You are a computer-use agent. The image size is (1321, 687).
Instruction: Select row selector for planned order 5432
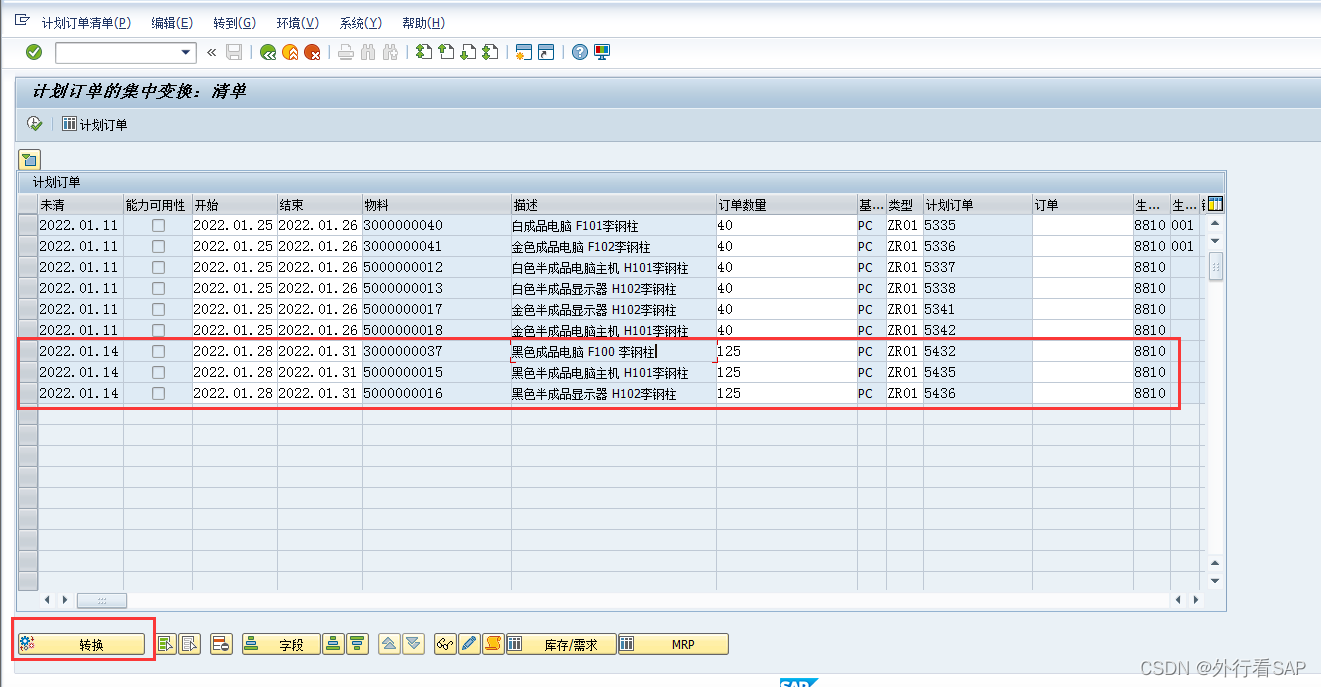[x=28, y=352]
